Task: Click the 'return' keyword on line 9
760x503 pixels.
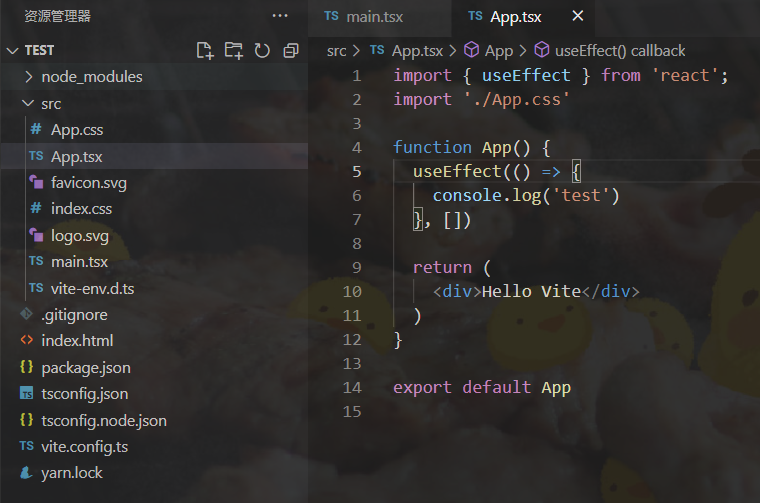Action: tap(442, 267)
